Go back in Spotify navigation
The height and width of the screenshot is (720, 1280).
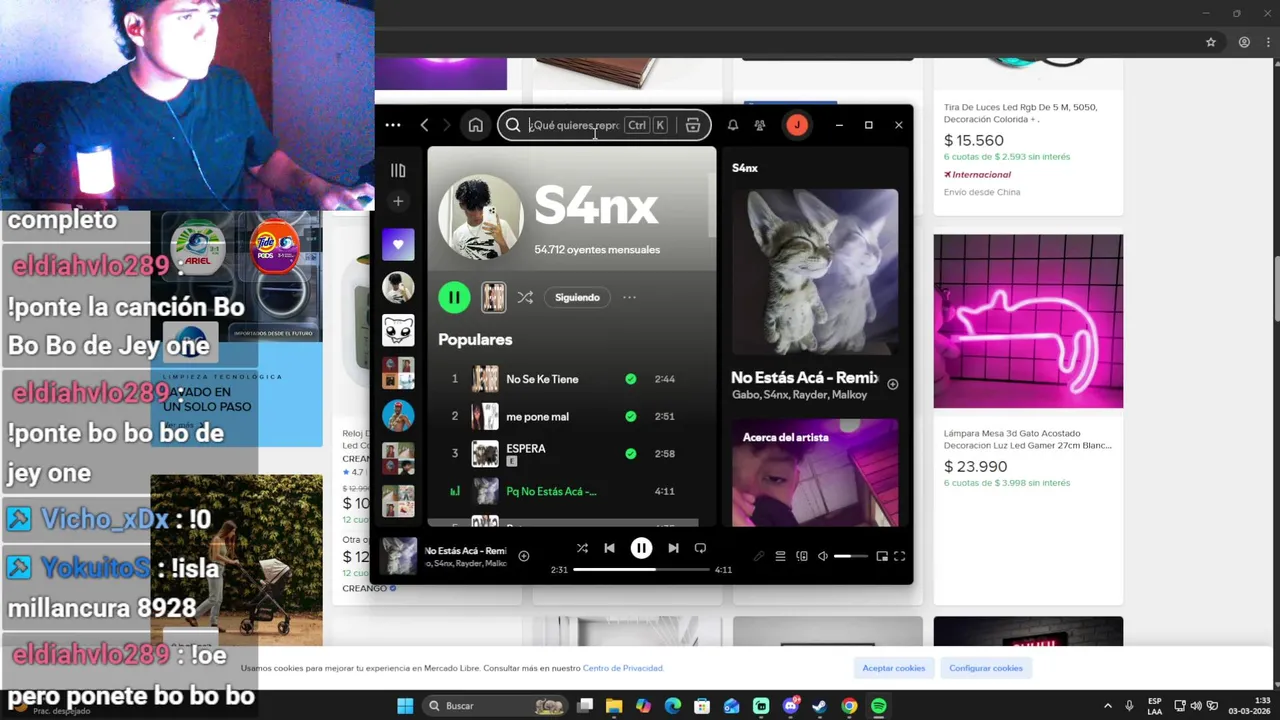click(425, 125)
